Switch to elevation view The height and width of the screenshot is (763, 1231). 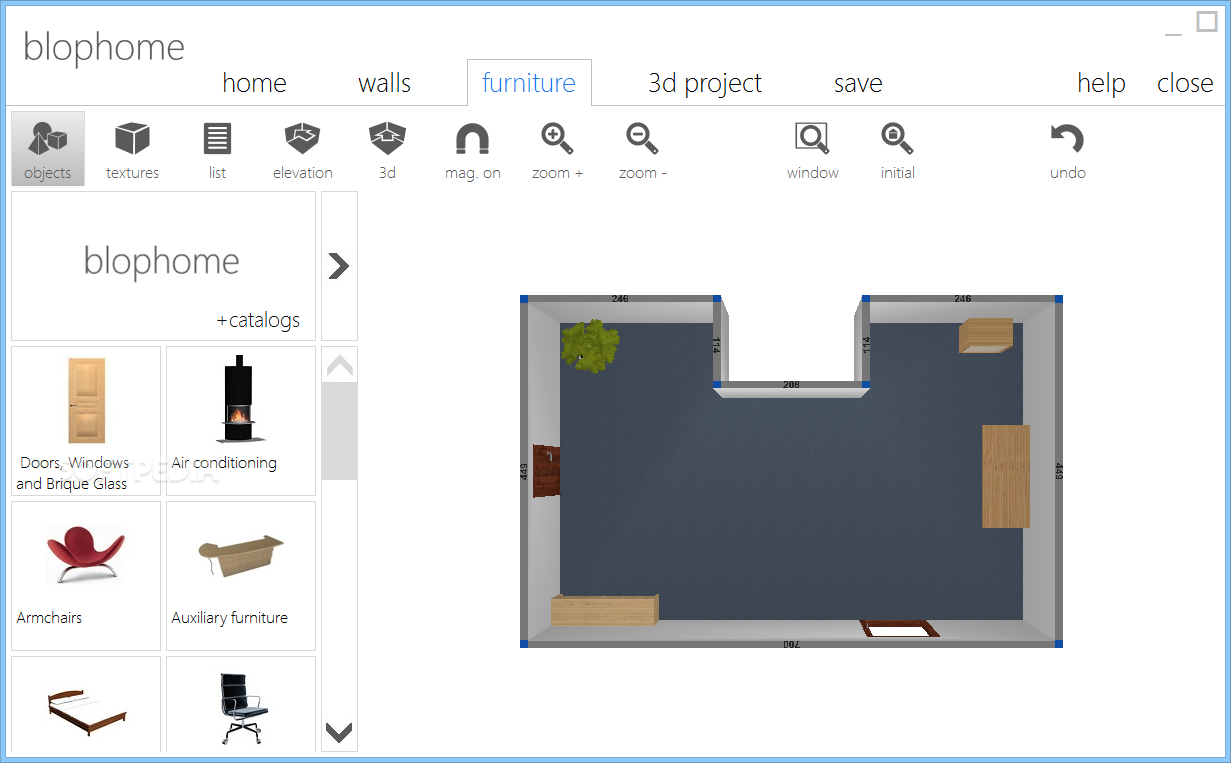(x=302, y=148)
